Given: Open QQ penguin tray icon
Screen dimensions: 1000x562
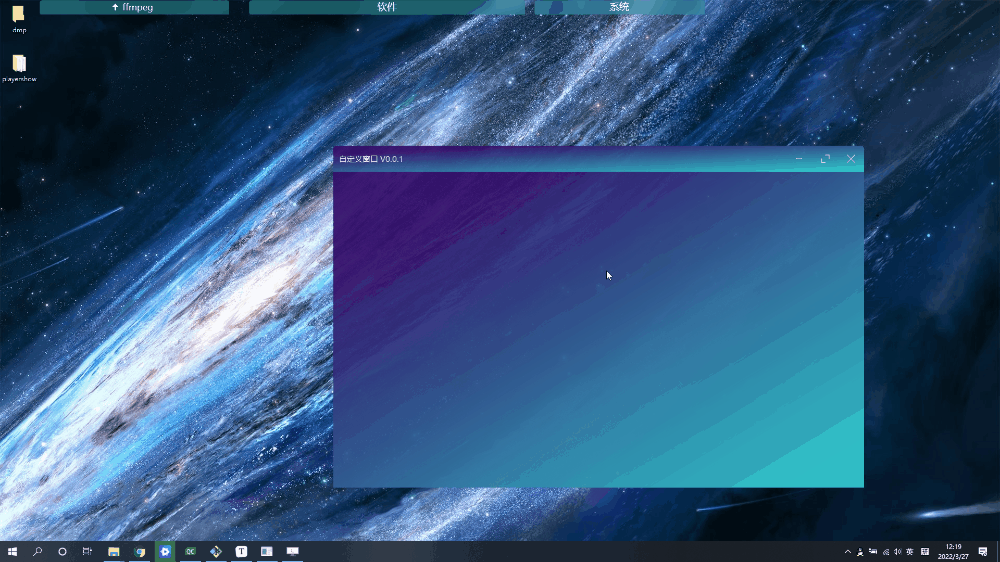Looking at the screenshot, I should [x=860, y=552].
